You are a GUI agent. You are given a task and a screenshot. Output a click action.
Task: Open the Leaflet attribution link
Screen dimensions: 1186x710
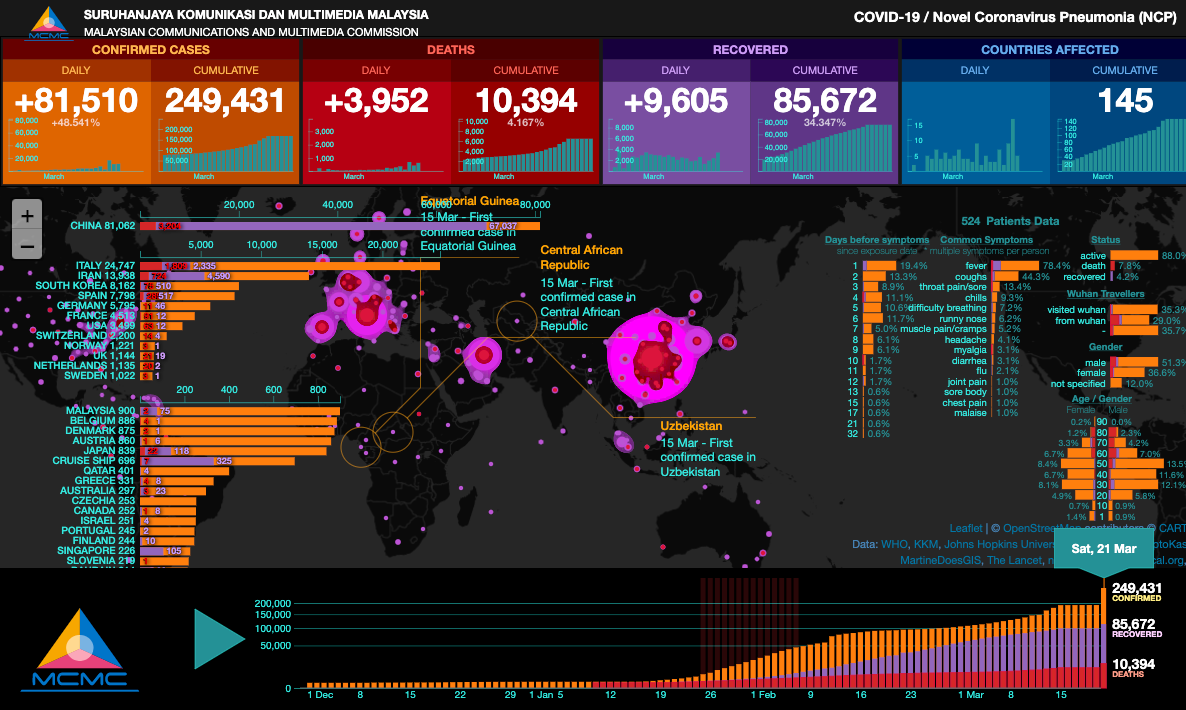click(965, 528)
